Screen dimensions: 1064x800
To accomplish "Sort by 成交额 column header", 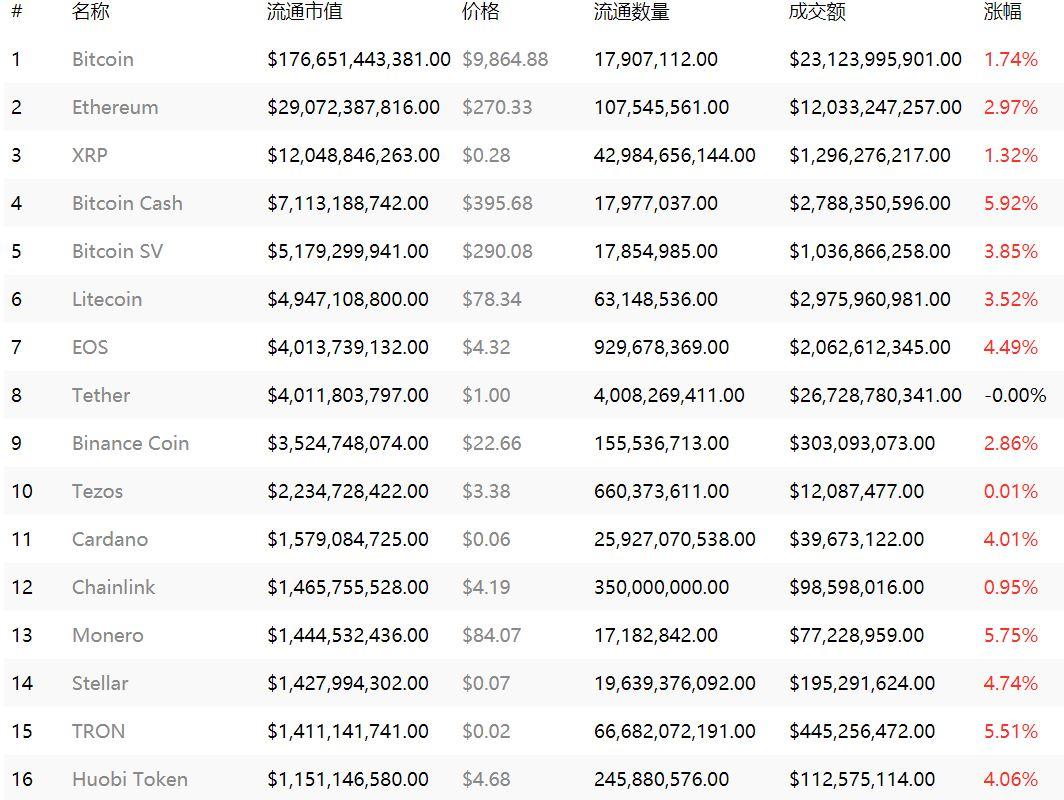I will coord(817,12).
